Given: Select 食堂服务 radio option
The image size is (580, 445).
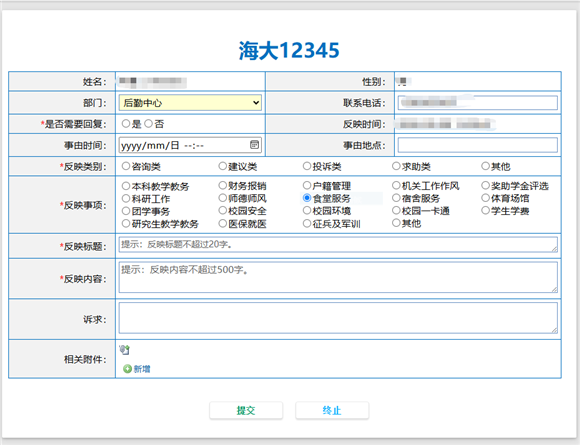Looking at the screenshot, I should [x=307, y=198].
